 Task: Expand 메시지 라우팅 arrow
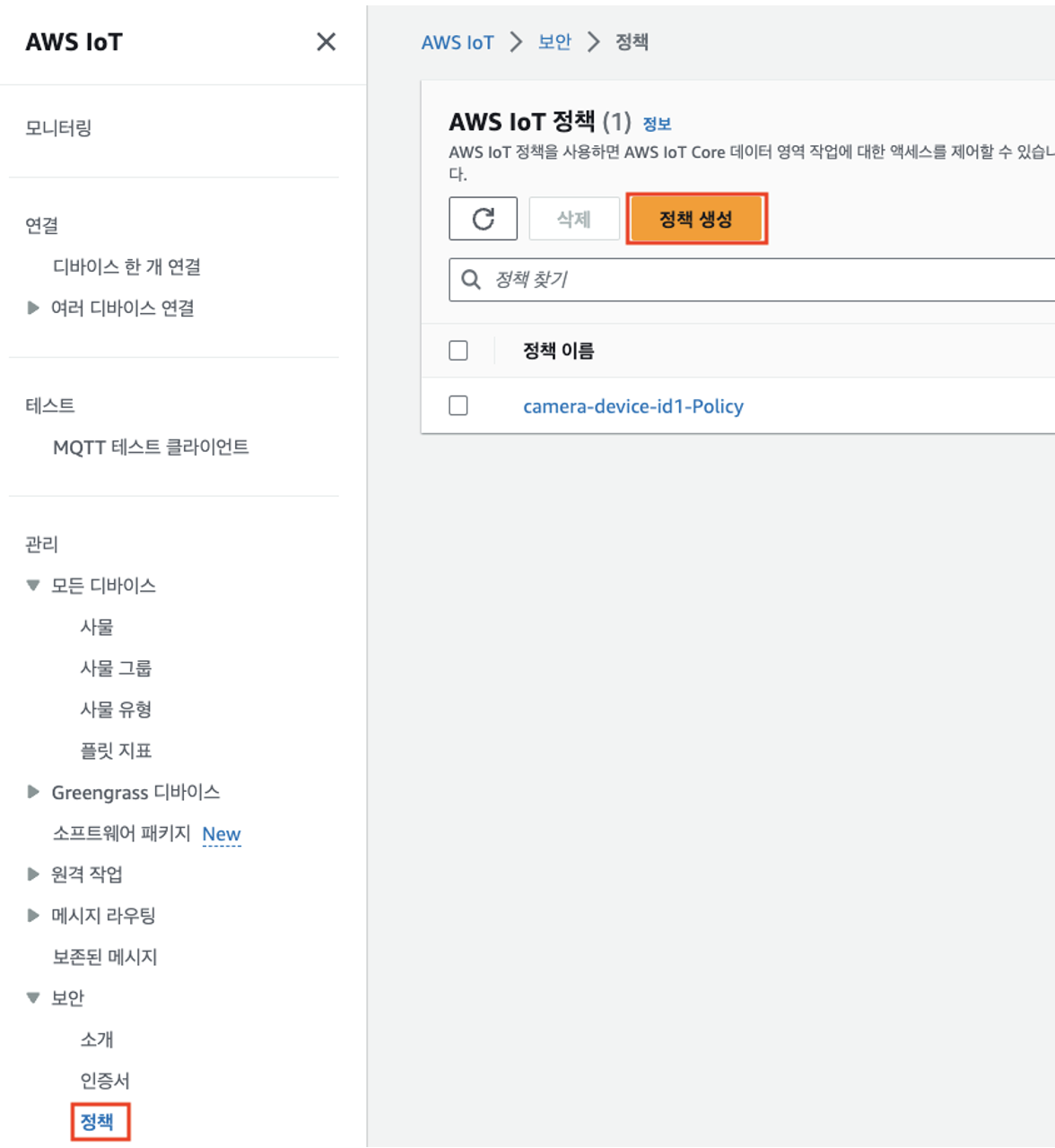click(x=33, y=916)
